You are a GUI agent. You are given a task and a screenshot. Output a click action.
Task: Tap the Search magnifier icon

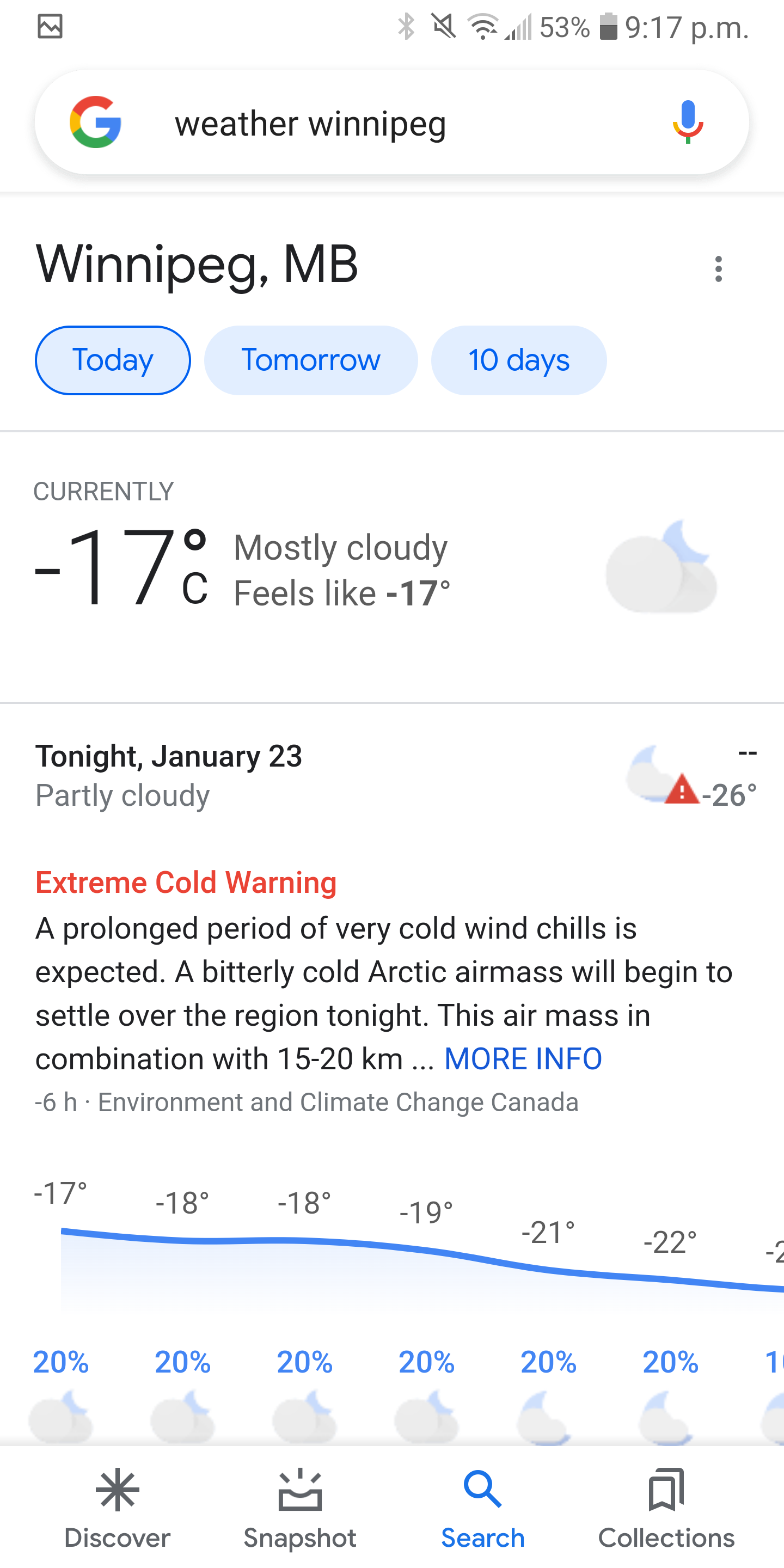point(483,1490)
